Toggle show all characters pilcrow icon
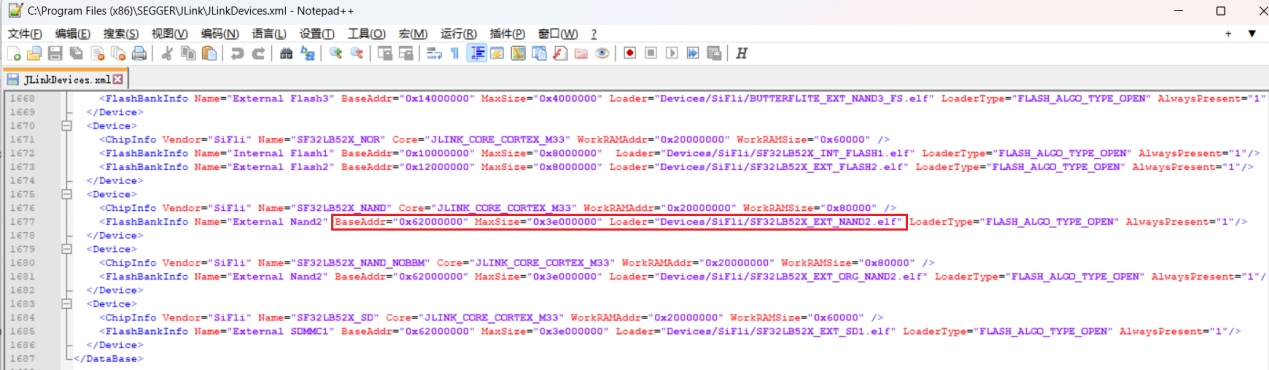The width and height of the screenshot is (1269, 370). click(x=454, y=53)
